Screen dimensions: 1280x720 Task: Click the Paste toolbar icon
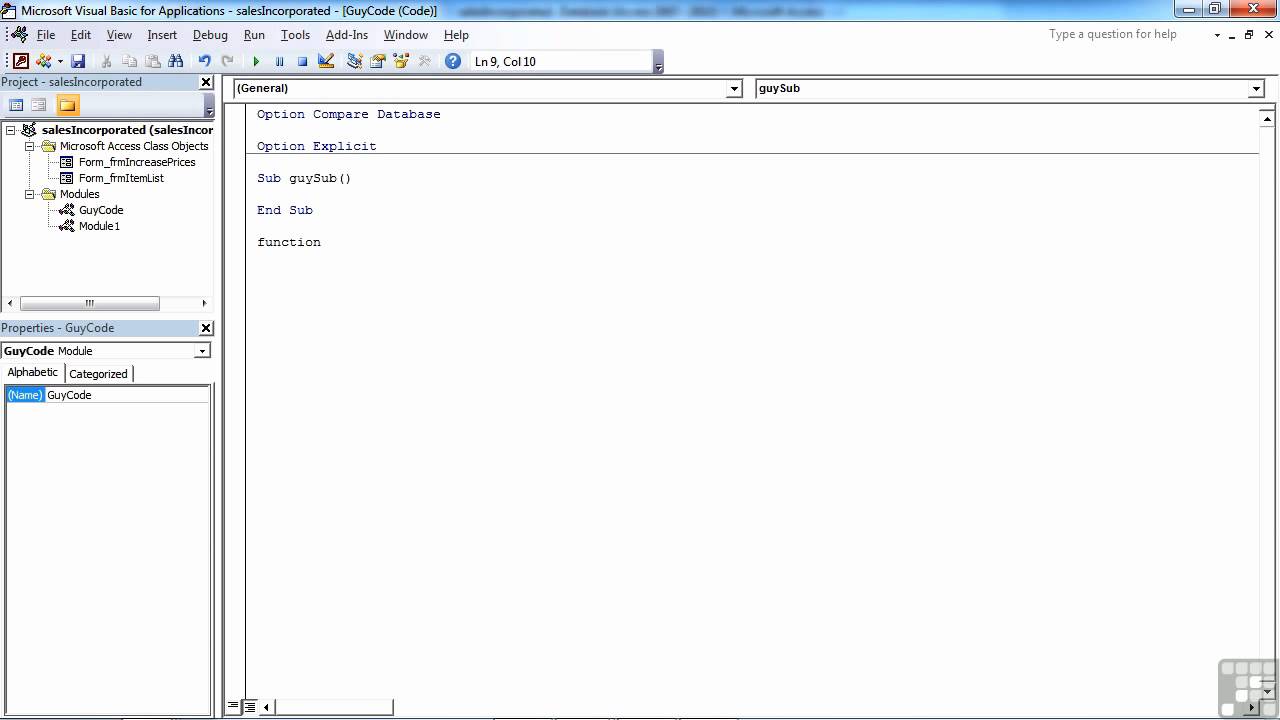pyautogui.click(x=153, y=61)
